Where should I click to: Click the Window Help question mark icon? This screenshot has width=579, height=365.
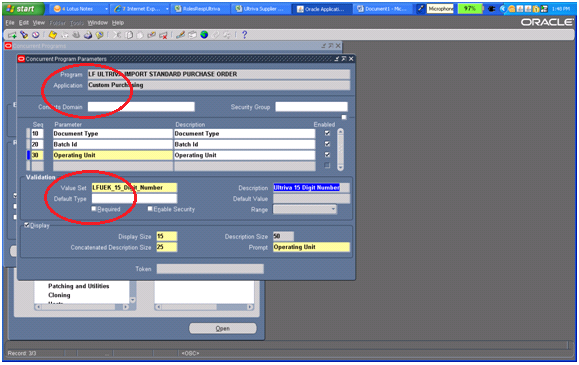pos(244,35)
